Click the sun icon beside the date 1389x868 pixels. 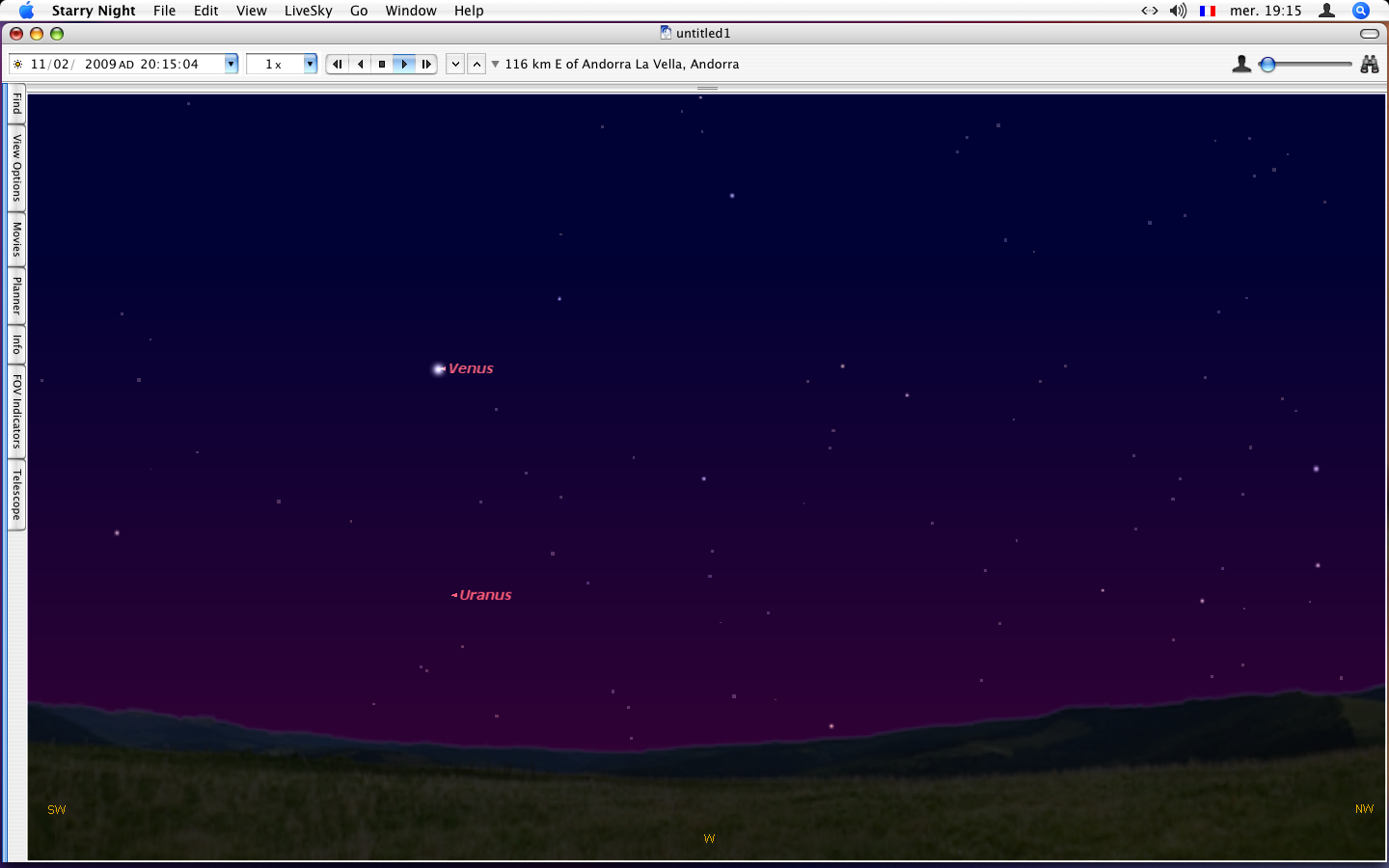pyautogui.click(x=17, y=65)
